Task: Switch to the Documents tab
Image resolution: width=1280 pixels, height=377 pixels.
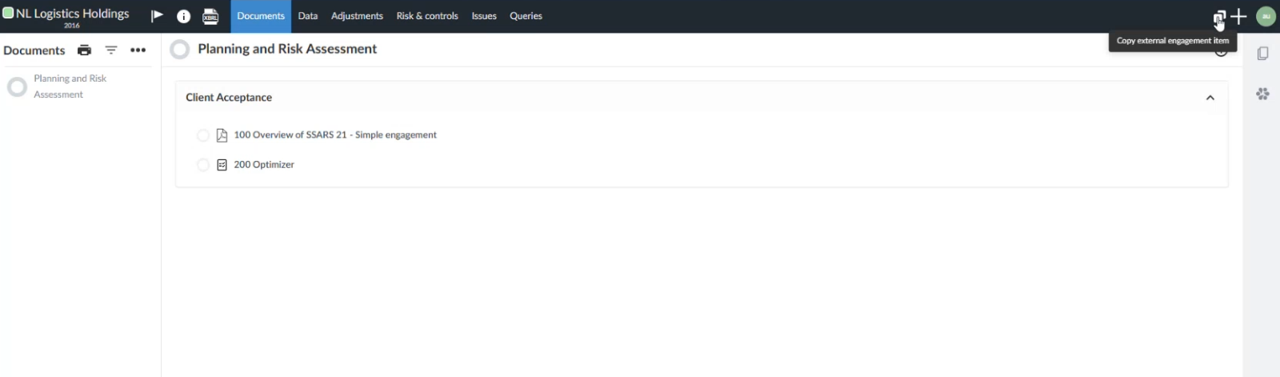Action: pyautogui.click(x=261, y=16)
